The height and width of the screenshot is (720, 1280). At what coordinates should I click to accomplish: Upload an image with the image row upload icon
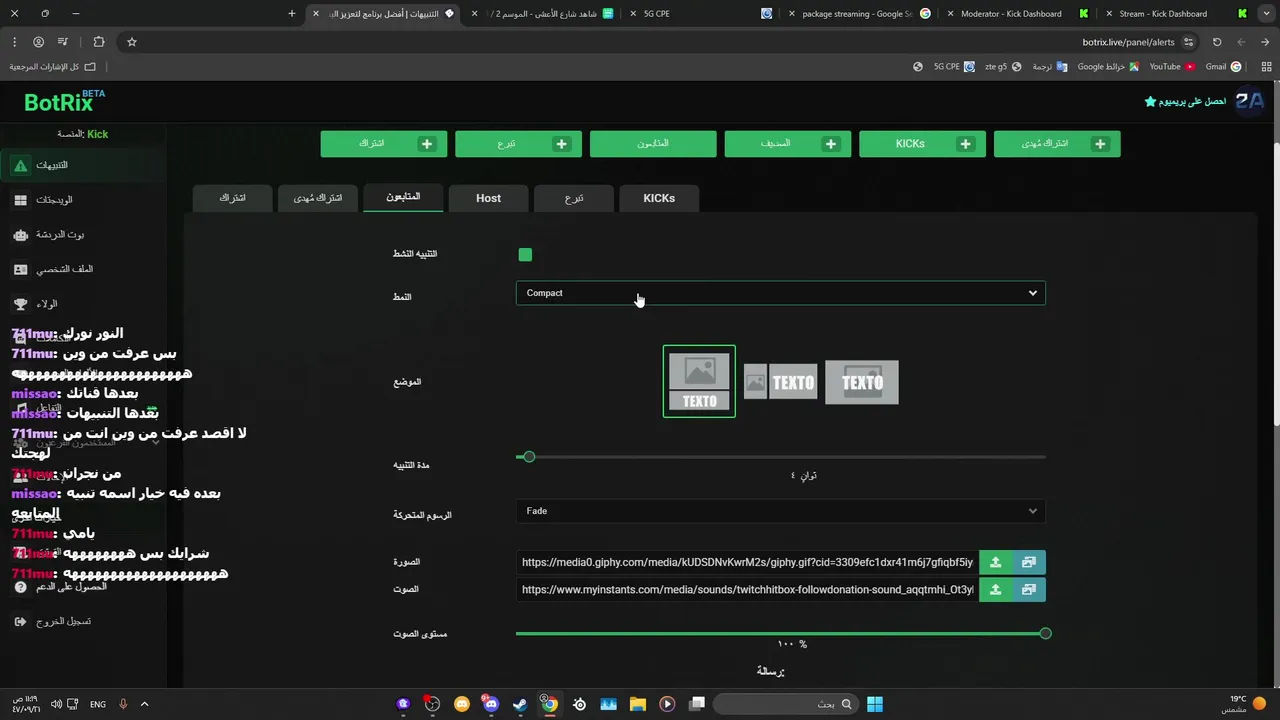coord(995,562)
